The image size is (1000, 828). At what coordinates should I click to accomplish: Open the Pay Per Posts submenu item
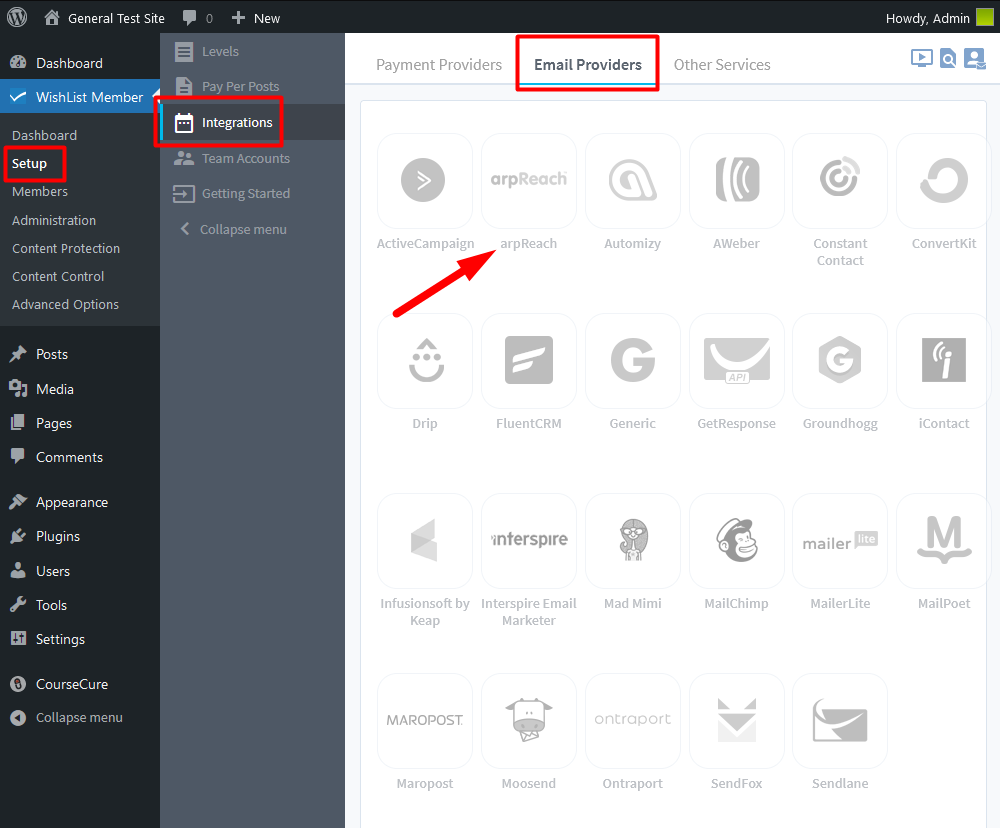[x=253, y=86]
